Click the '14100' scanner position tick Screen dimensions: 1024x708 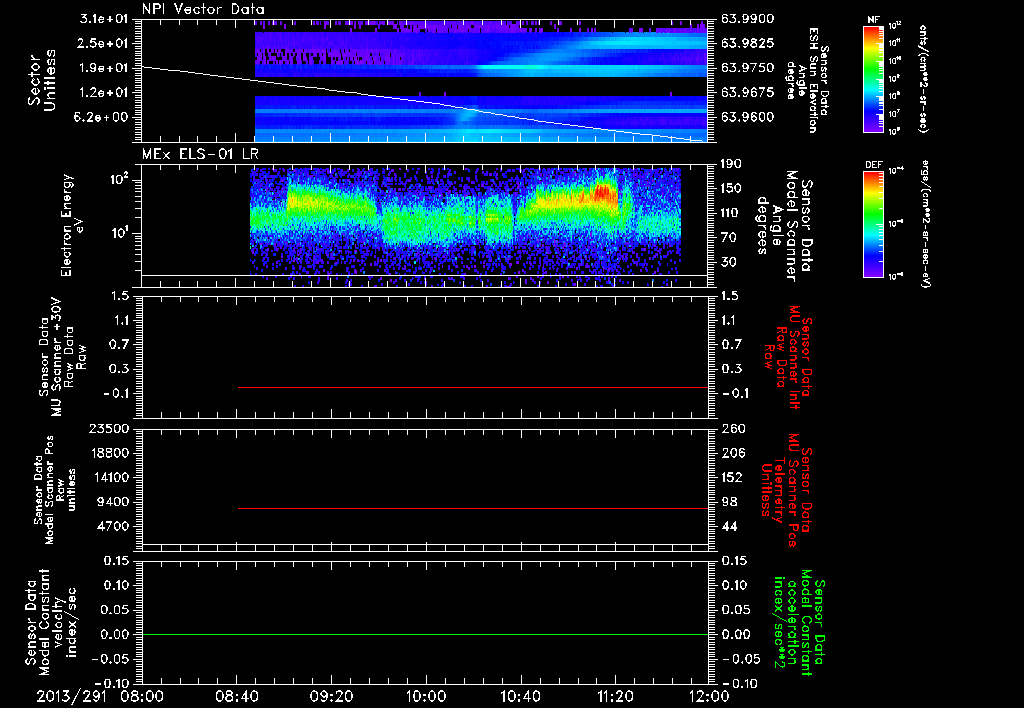point(109,477)
